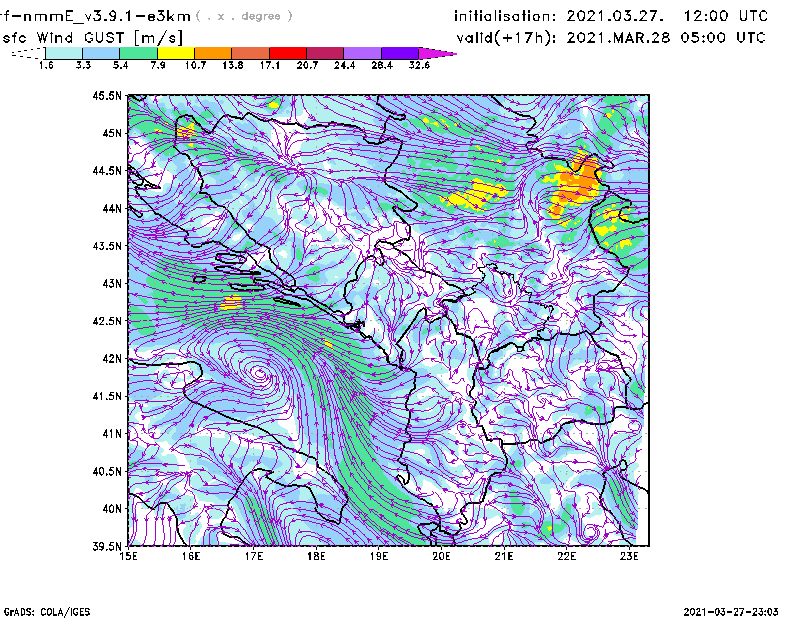Pick the red 17.1–20.7 legend swatch

coord(288,53)
